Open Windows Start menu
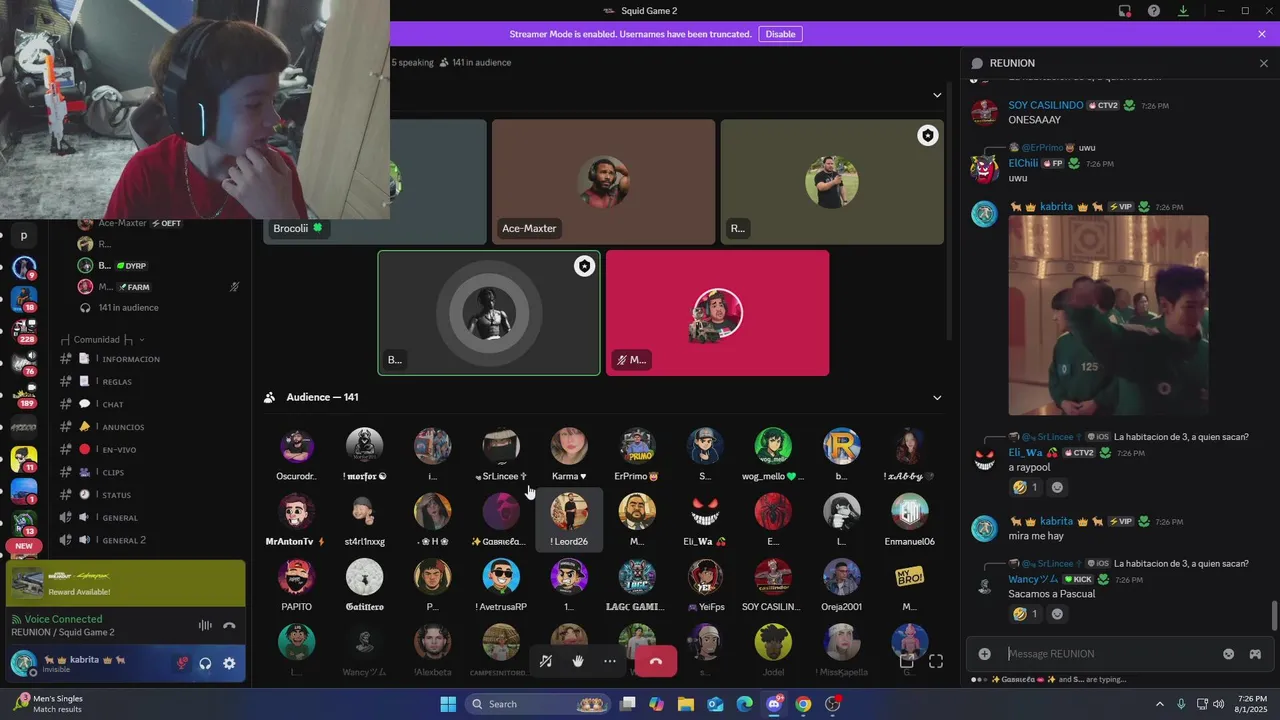This screenshot has width=1280, height=720. pyautogui.click(x=447, y=704)
